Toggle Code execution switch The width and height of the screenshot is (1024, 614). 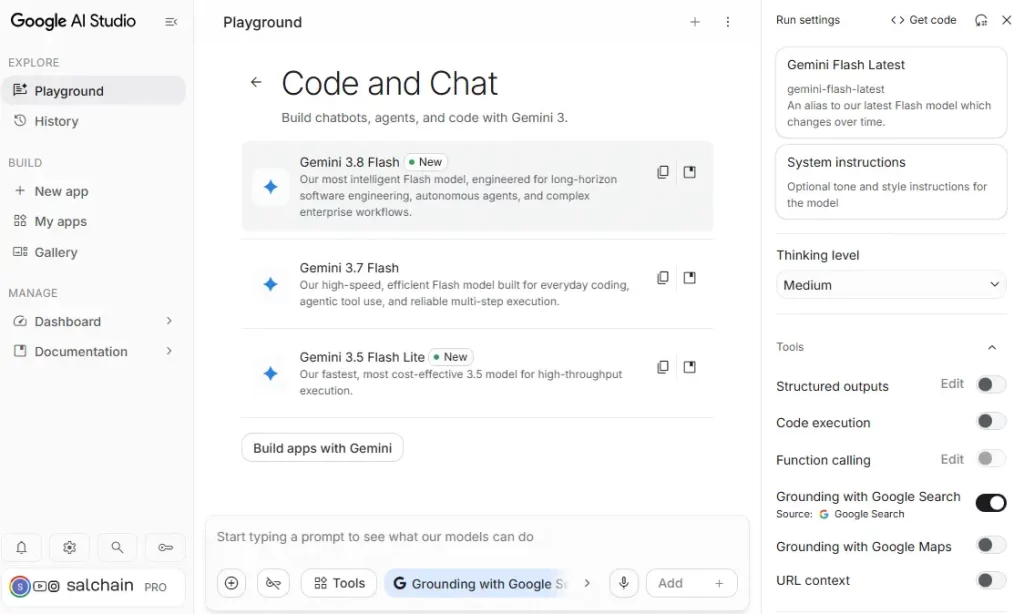[x=990, y=421]
